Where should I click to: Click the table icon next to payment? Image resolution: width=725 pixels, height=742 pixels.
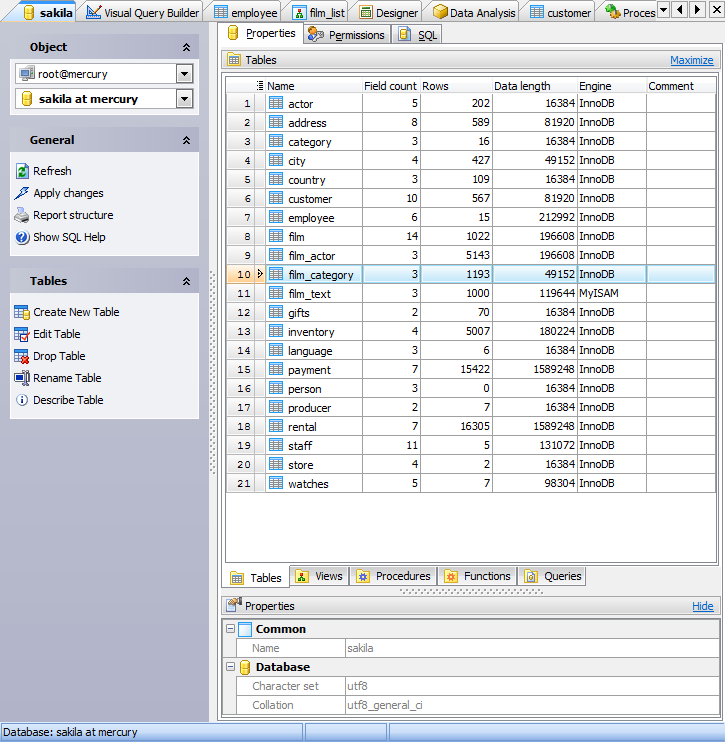(x=276, y=369)
